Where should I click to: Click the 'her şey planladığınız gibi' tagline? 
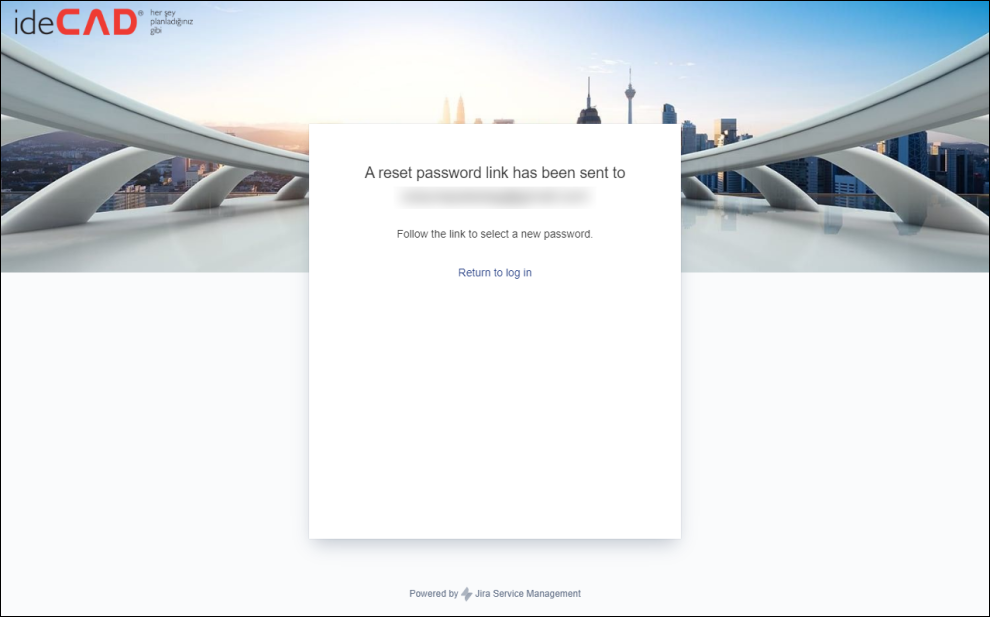click(x=171, y=21)
